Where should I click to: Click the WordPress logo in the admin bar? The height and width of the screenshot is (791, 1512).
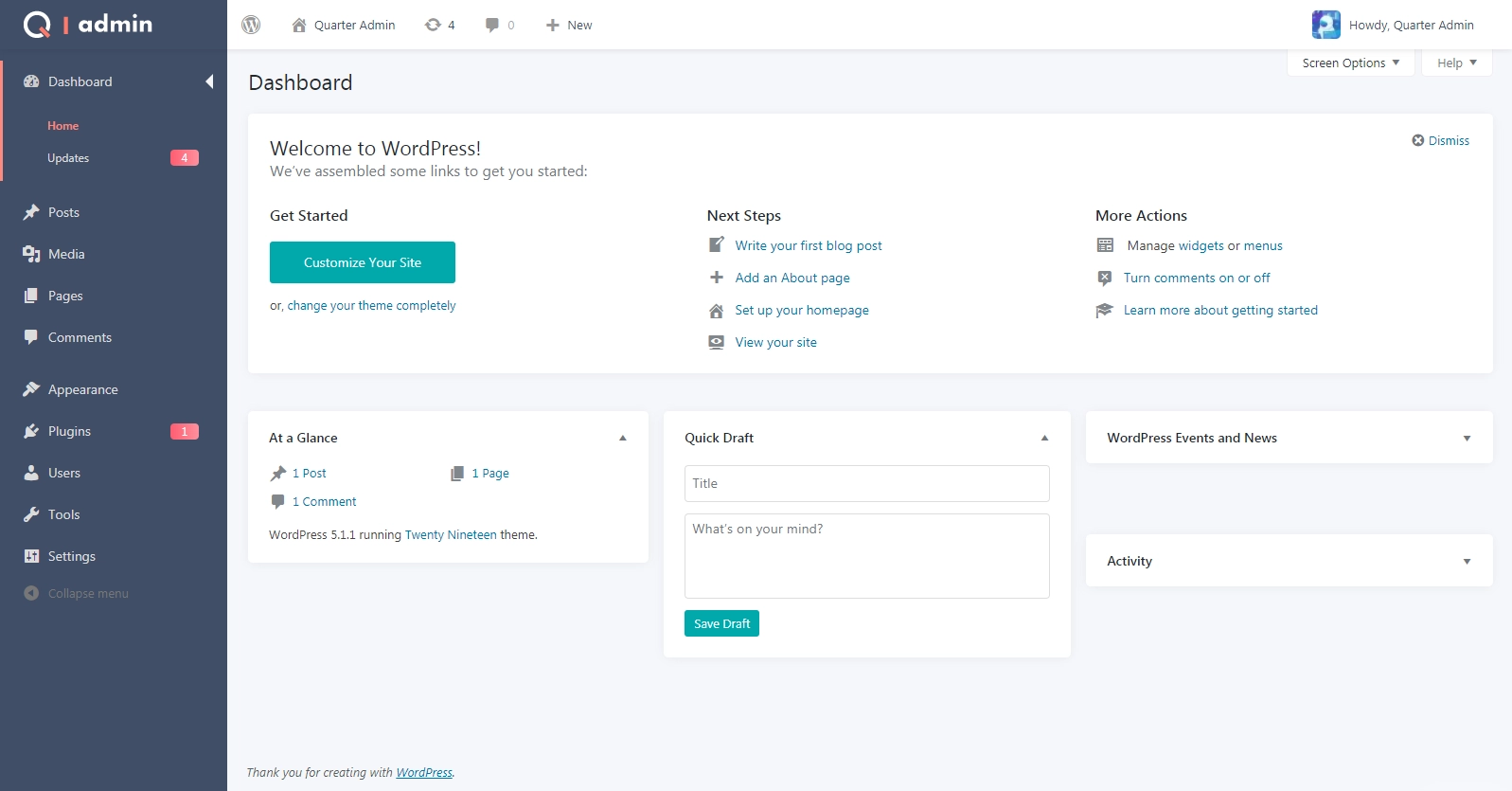[251, 25]
